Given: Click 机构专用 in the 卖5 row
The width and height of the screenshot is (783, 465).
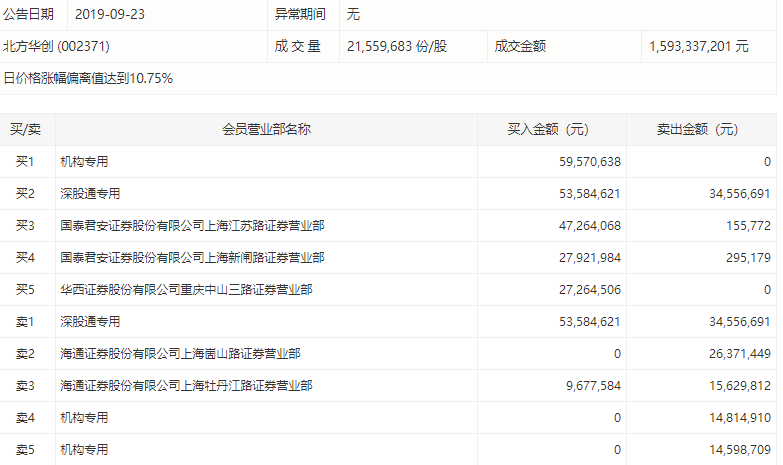Looking at the screenshot, I should [x=84, y=450].
